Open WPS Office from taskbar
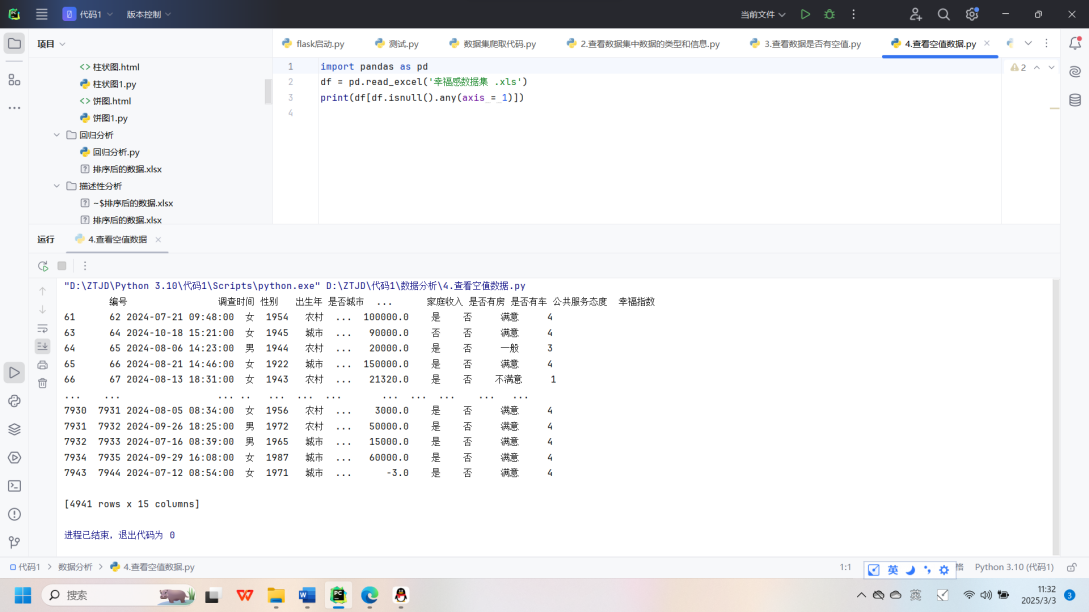This screenshot has height=612, width=1089. tap(244, 595)
